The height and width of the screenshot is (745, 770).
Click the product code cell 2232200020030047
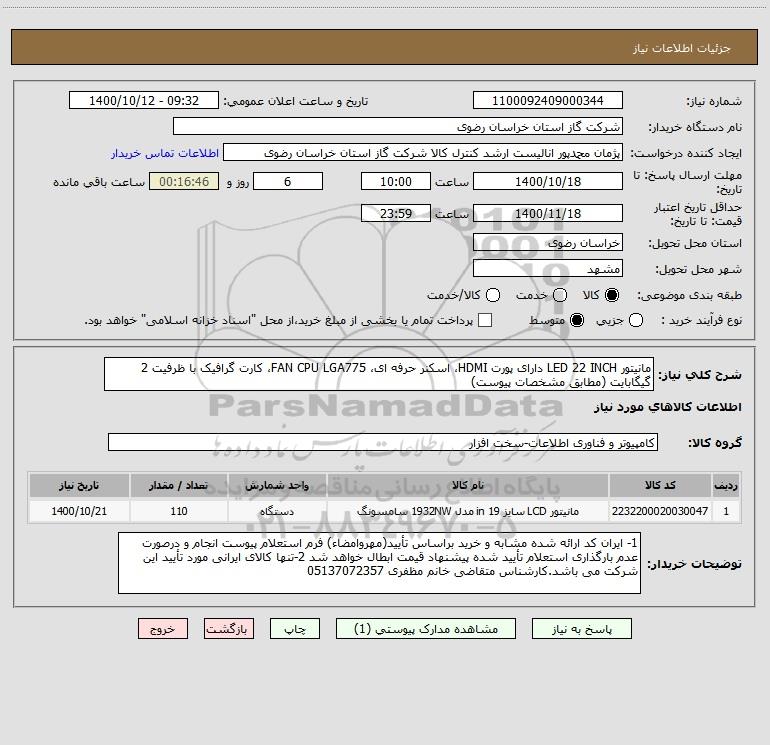pyautogui.click(x=660, y=511)
